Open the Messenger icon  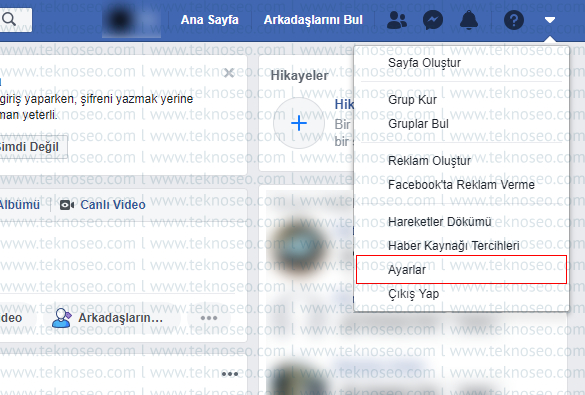coord(433,20)
